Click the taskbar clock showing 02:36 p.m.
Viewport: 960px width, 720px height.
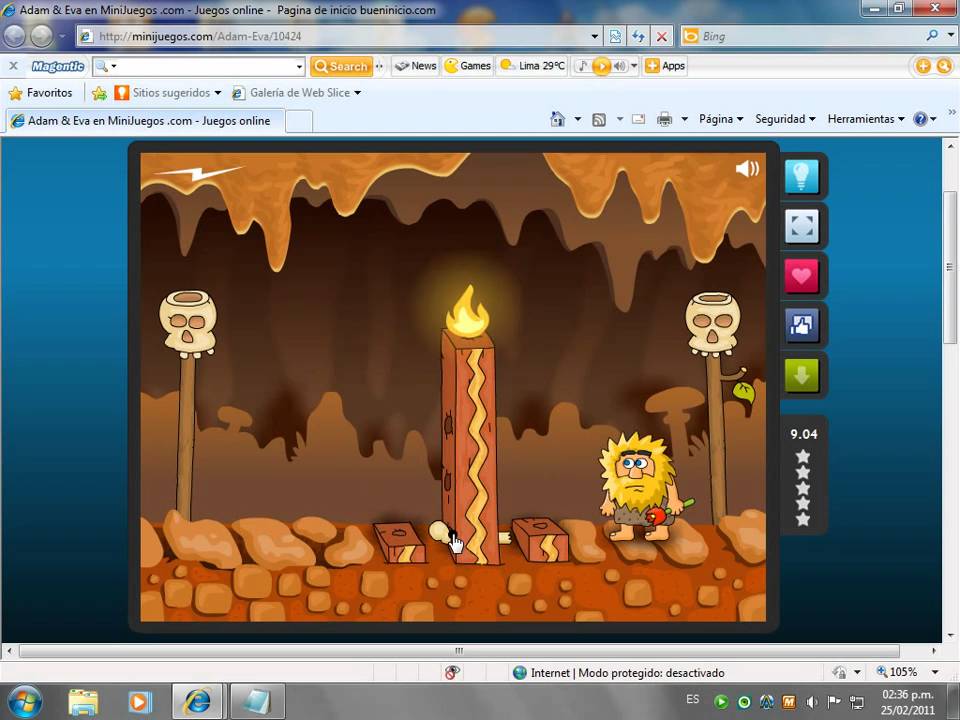pyautogui.click(x=907, y=702)
